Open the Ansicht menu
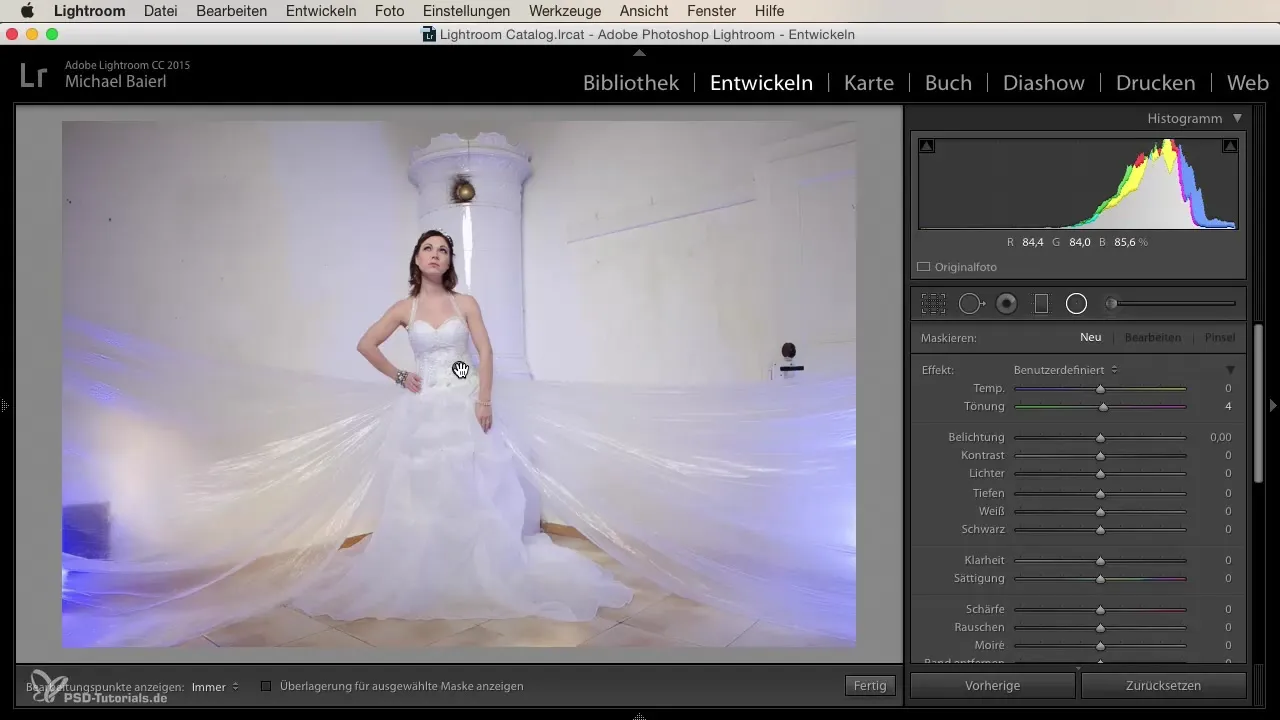 [x=644, y=11]
